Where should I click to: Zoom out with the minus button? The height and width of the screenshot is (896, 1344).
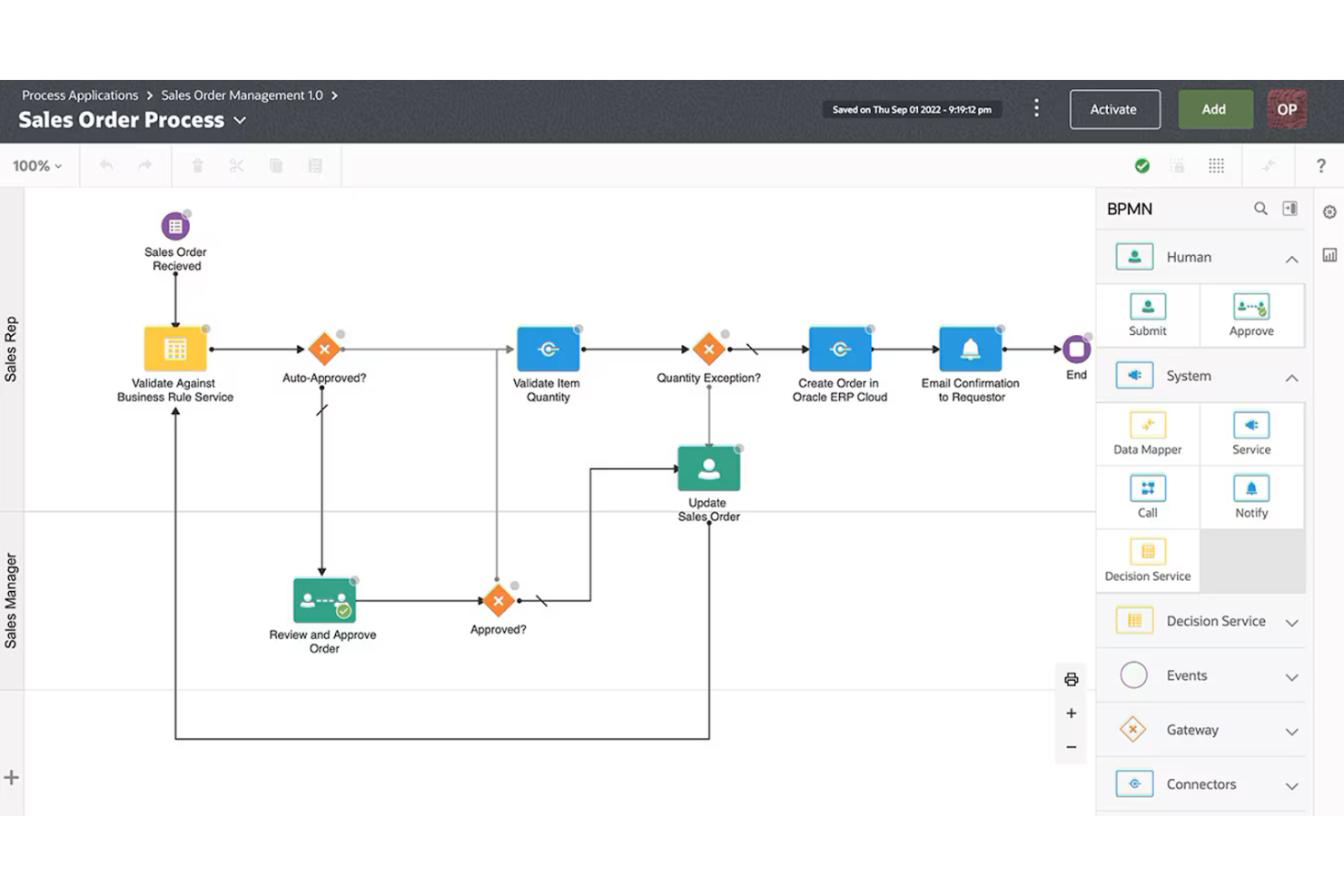click(x=1072, y=747)
